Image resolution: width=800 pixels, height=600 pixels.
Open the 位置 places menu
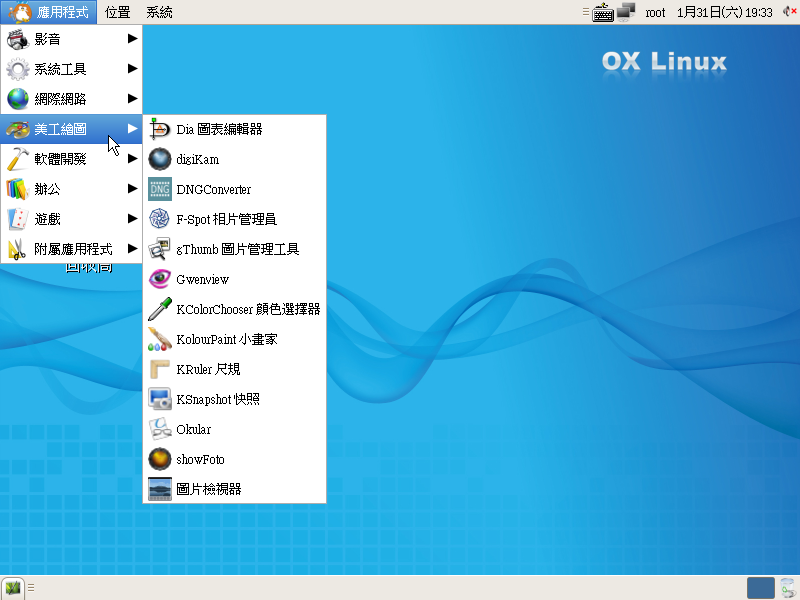click(117, 12)
